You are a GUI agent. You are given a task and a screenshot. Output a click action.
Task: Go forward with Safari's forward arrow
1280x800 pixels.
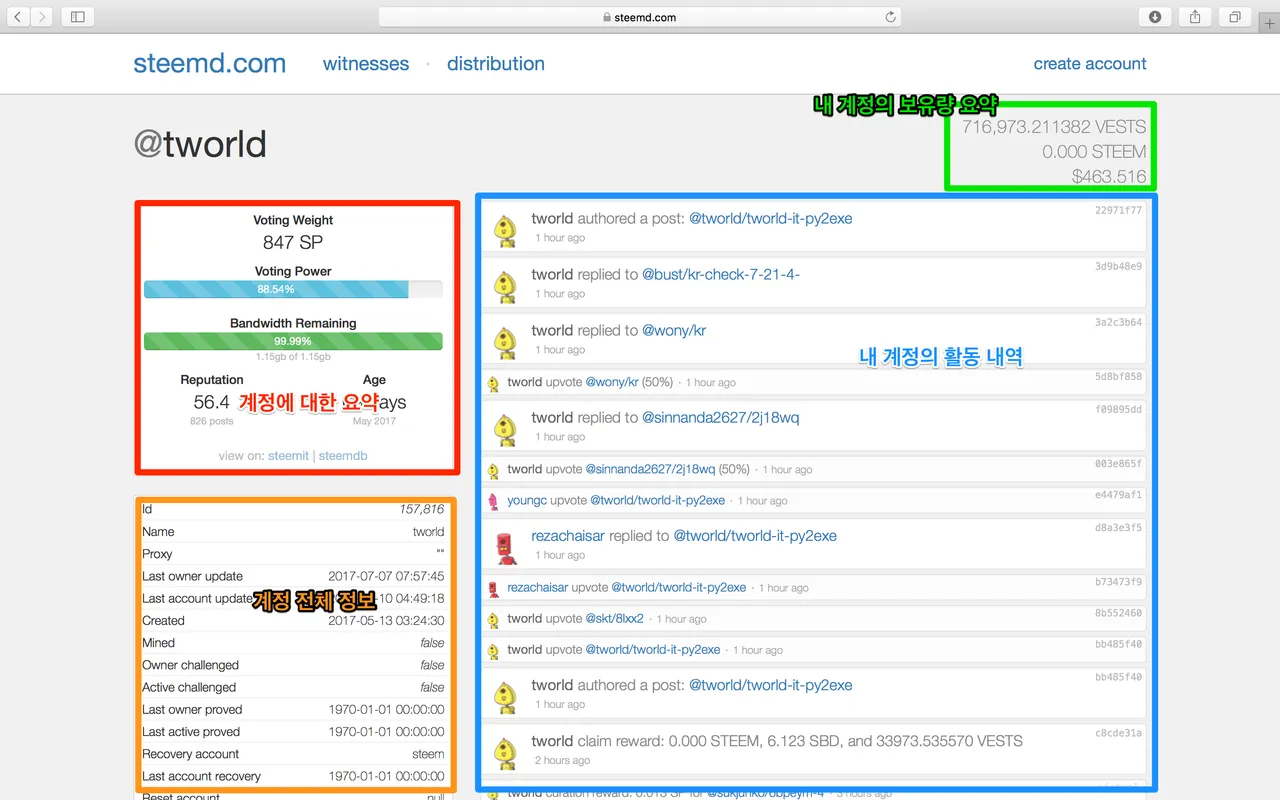(x=42, y=17)
